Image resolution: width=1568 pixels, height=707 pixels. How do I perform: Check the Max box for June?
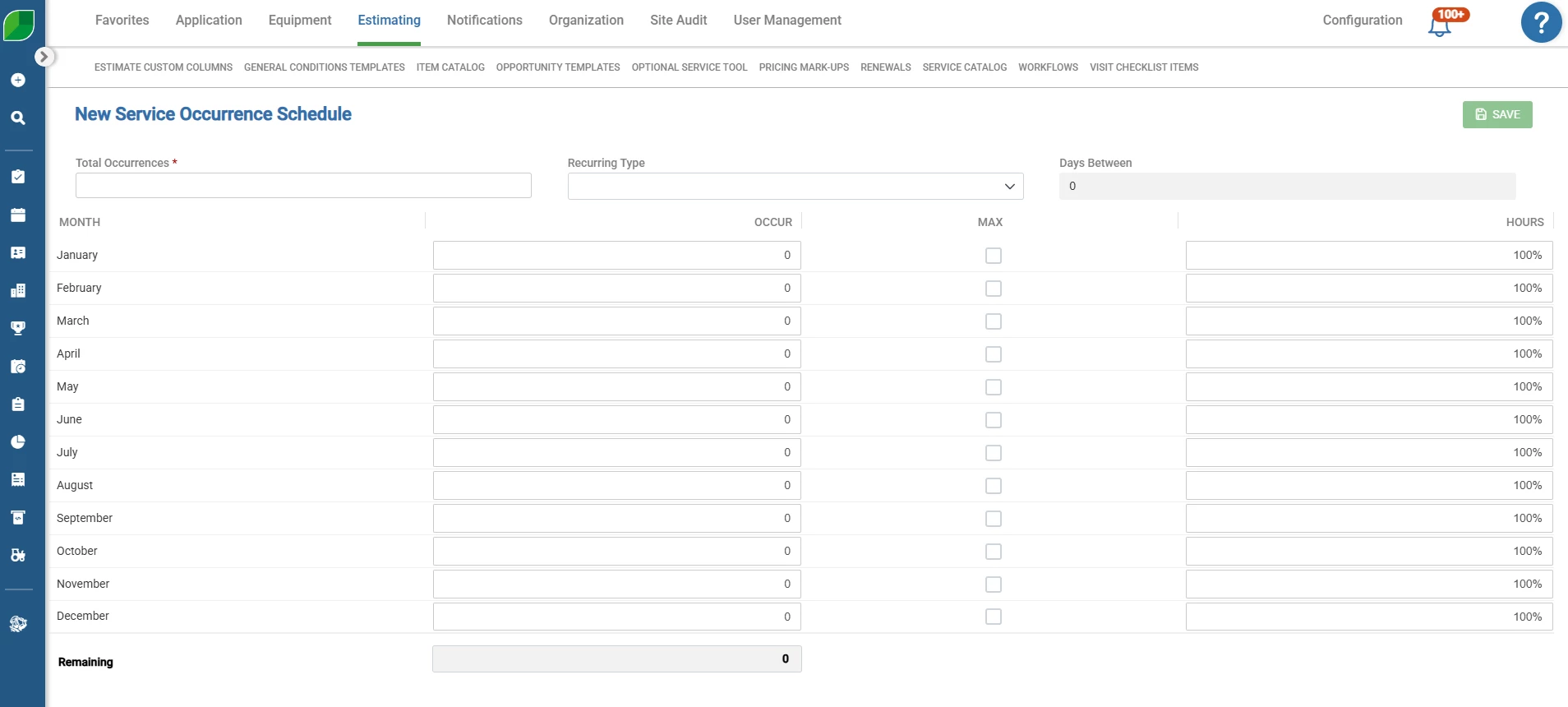[x=994, y=420]
